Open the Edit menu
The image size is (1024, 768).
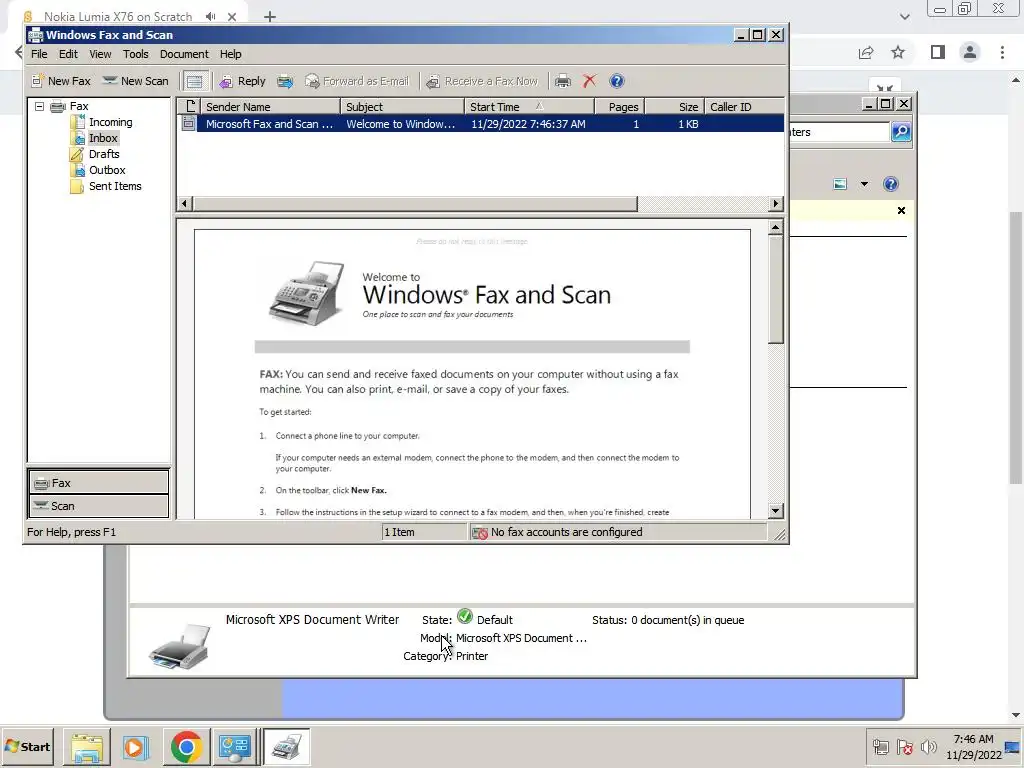click(x=68, y=54)
